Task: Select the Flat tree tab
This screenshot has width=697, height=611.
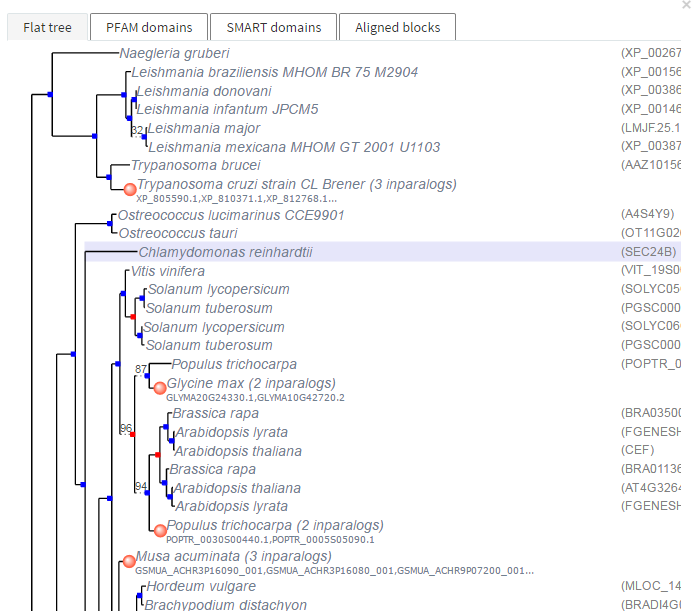Action: (47, 27)
